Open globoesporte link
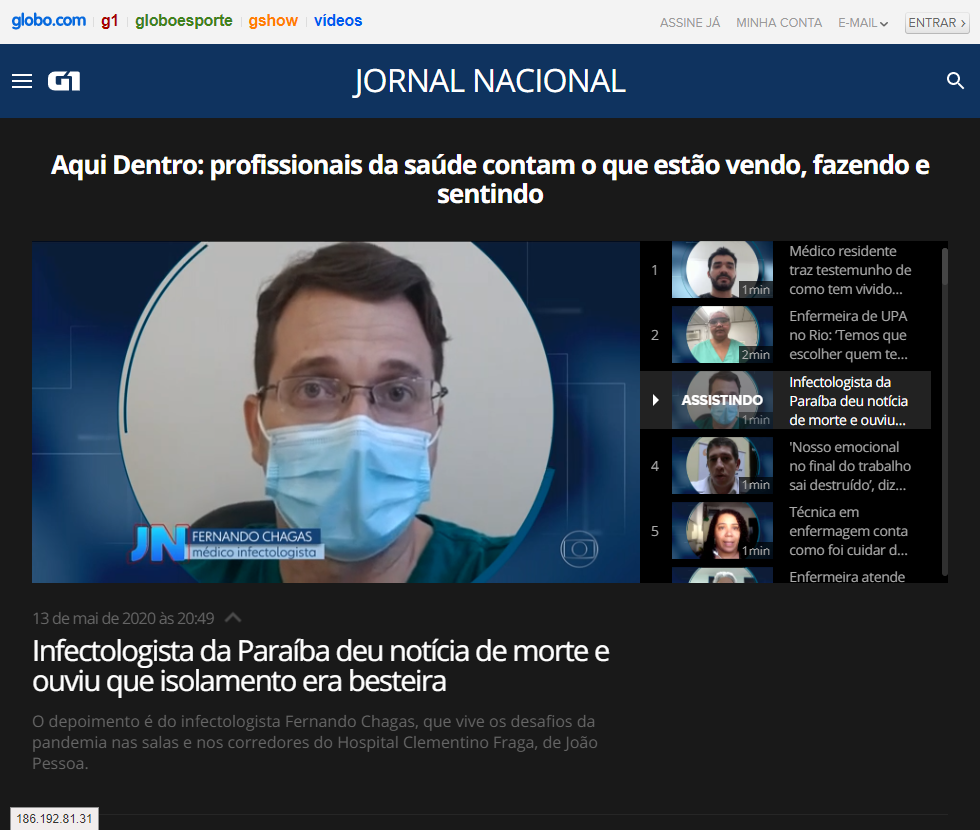This screenshot has height=830, width=980. coord(184,21)
